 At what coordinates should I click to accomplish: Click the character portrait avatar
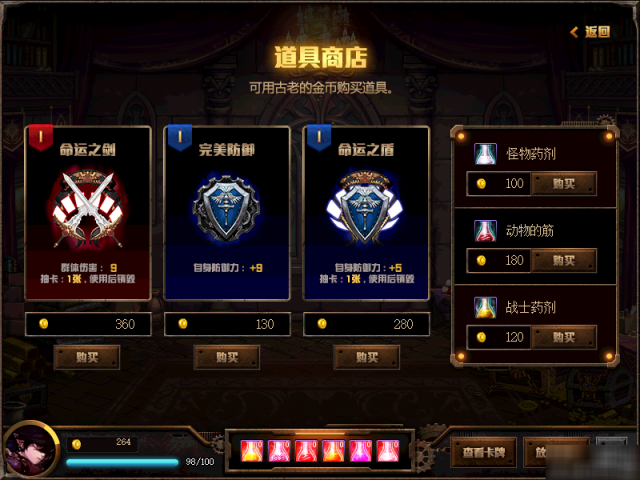[x=31, y=450]
